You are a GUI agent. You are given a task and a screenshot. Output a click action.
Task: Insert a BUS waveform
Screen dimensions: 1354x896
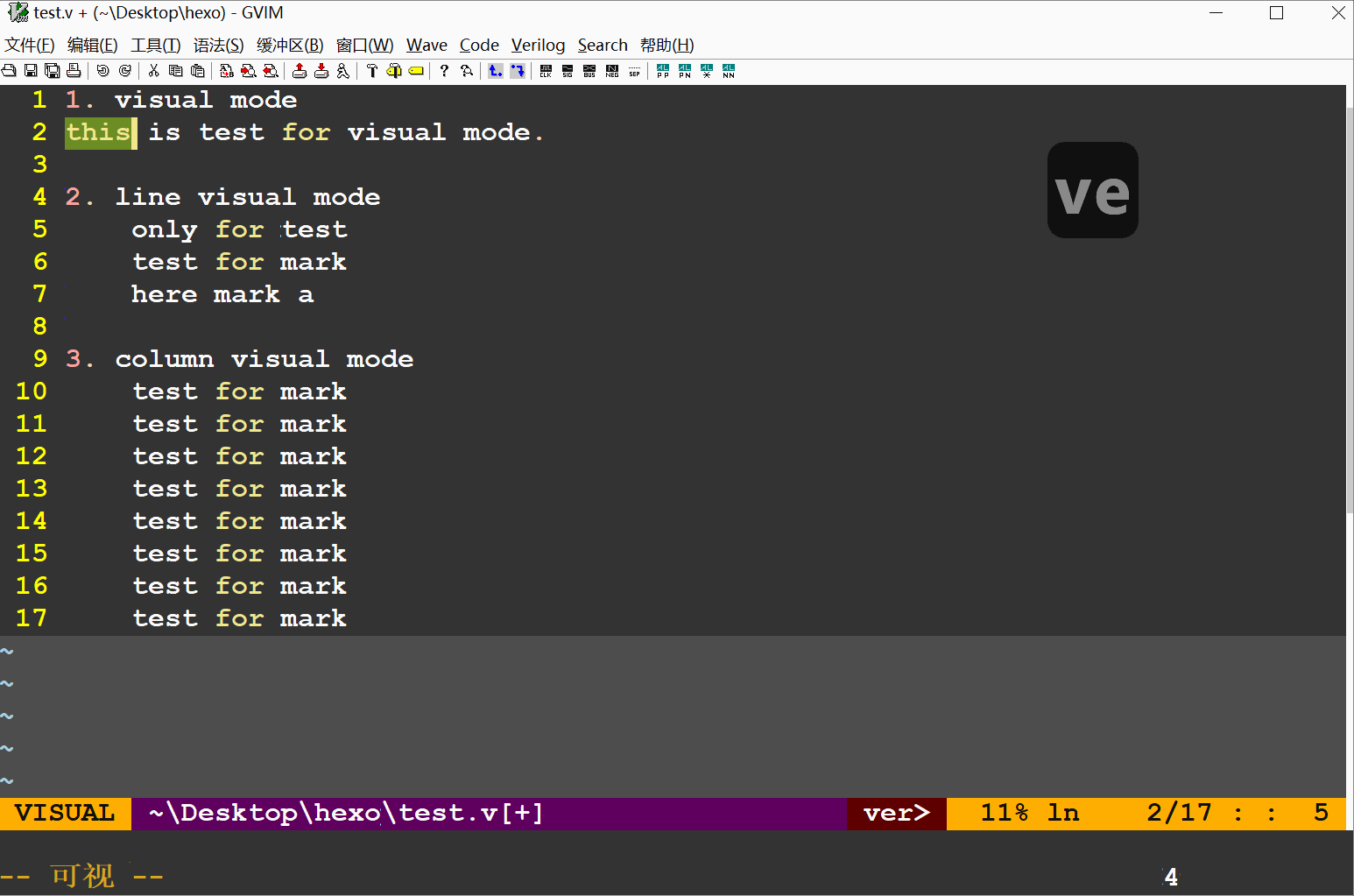[589, 71]
